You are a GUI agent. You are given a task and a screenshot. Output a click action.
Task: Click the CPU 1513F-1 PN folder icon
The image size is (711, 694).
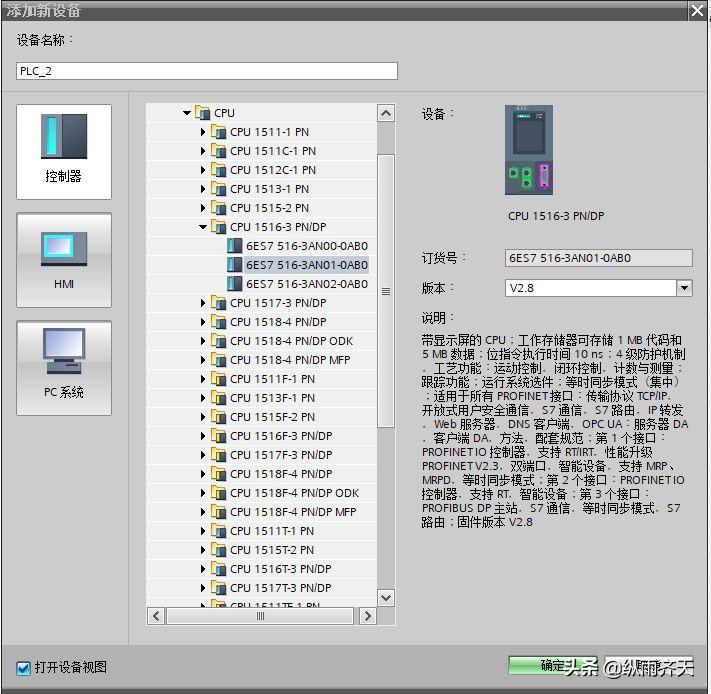click(x=219, y=398)
